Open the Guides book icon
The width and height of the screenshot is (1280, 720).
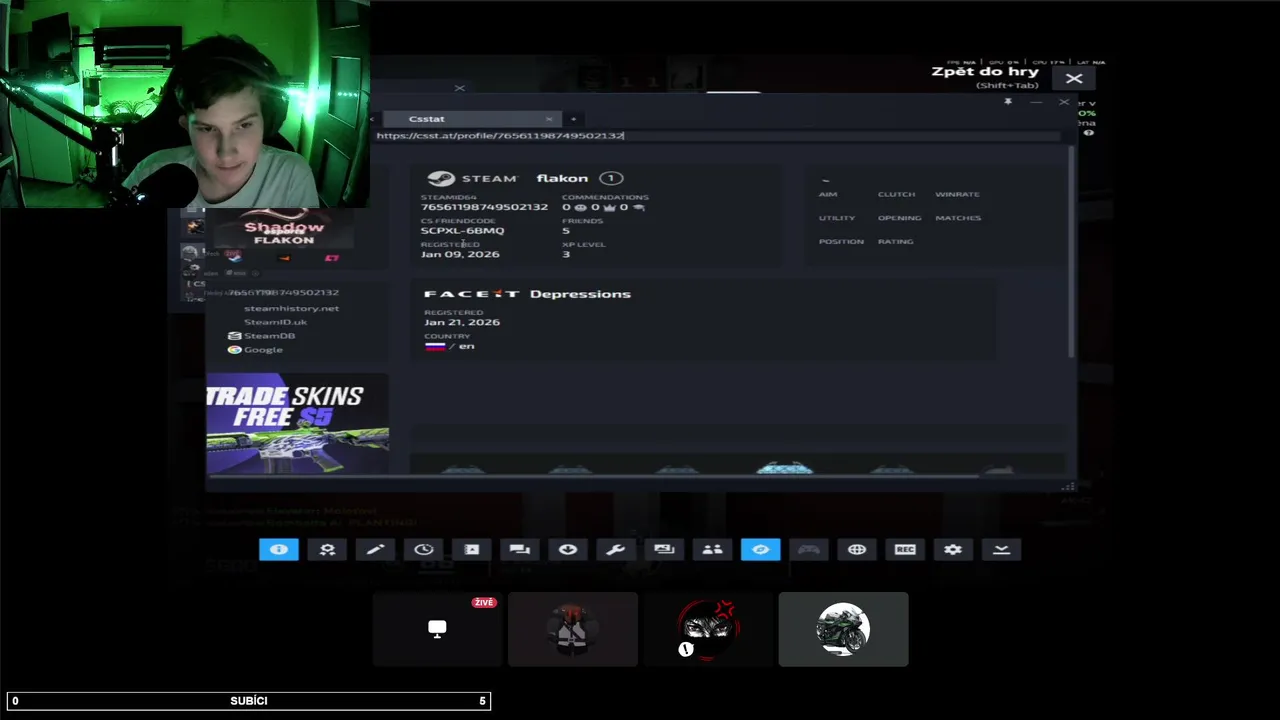coord(472,549)
